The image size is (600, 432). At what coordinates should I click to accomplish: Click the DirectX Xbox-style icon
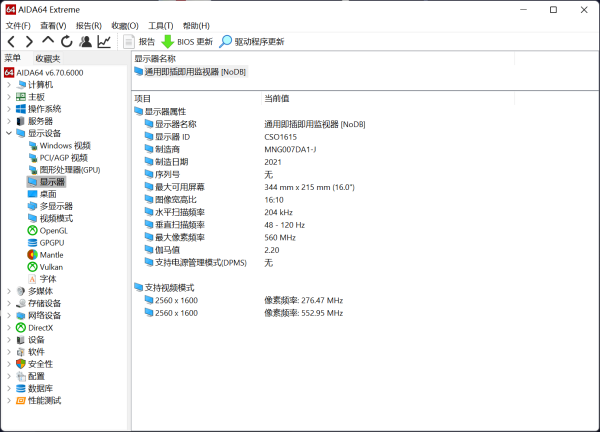point(21,328)
